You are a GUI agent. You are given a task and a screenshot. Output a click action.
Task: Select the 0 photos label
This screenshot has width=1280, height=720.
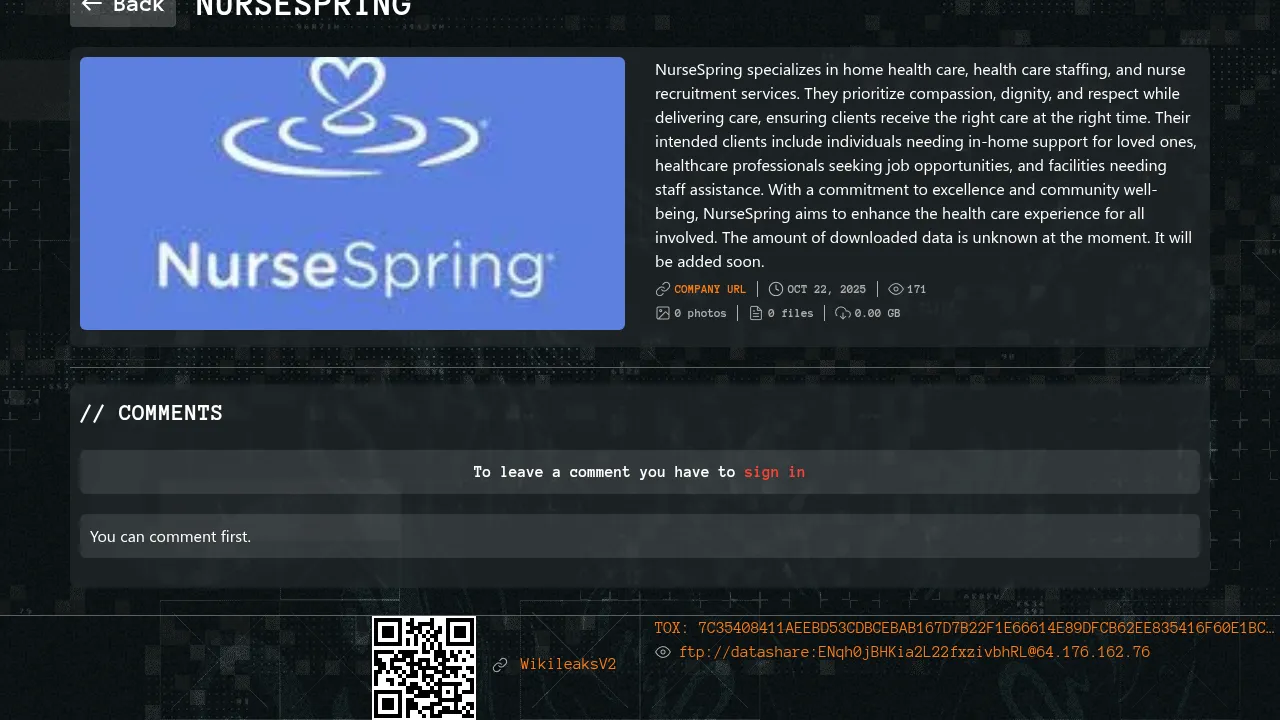point(700,313)
